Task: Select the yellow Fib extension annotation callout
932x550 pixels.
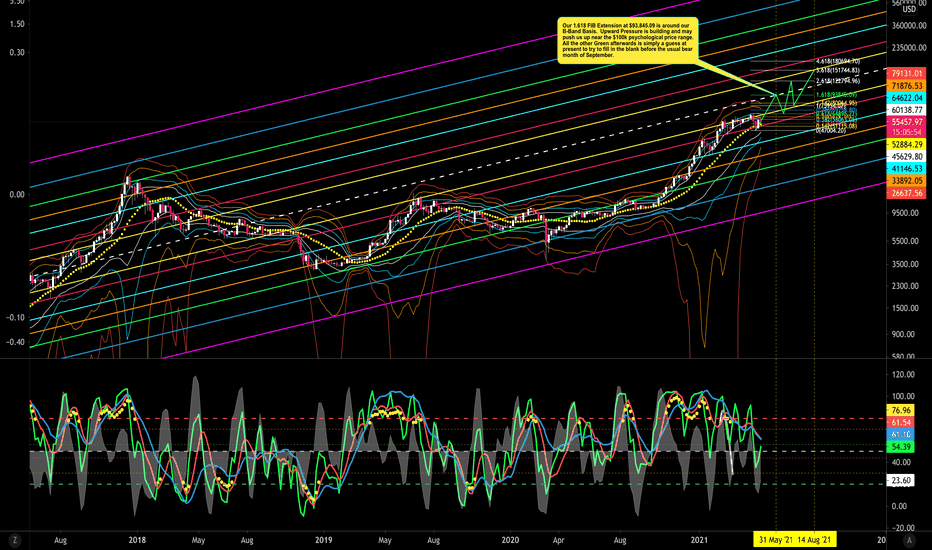Action: point(628,39)
